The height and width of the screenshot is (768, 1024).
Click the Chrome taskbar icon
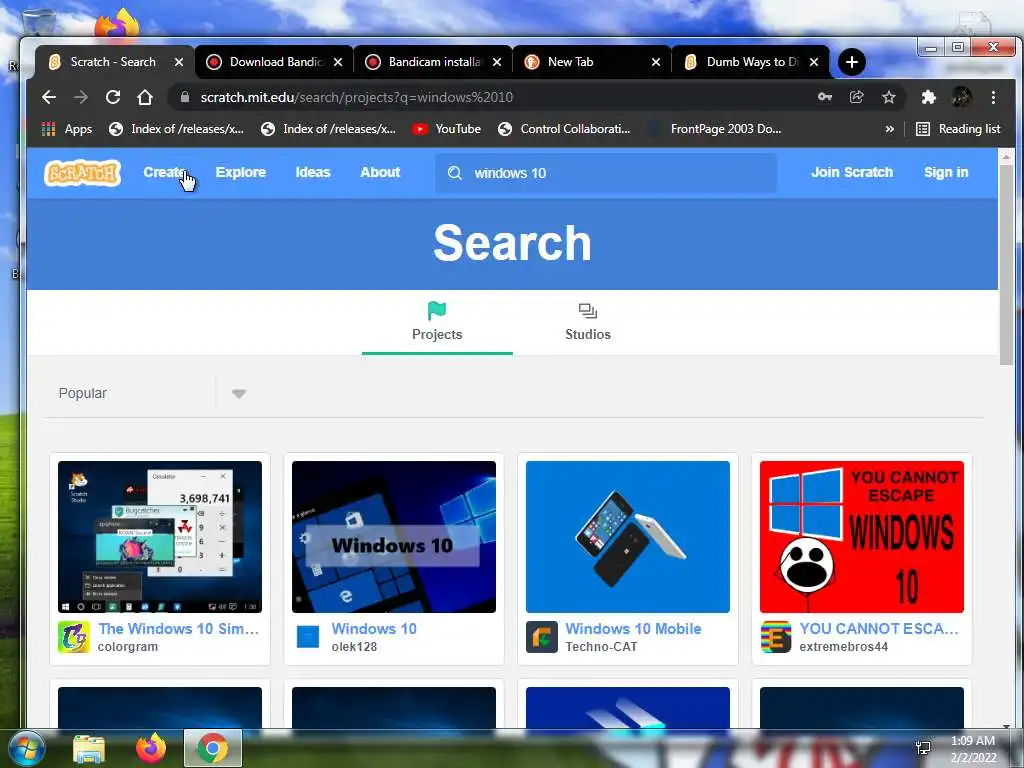213,748
